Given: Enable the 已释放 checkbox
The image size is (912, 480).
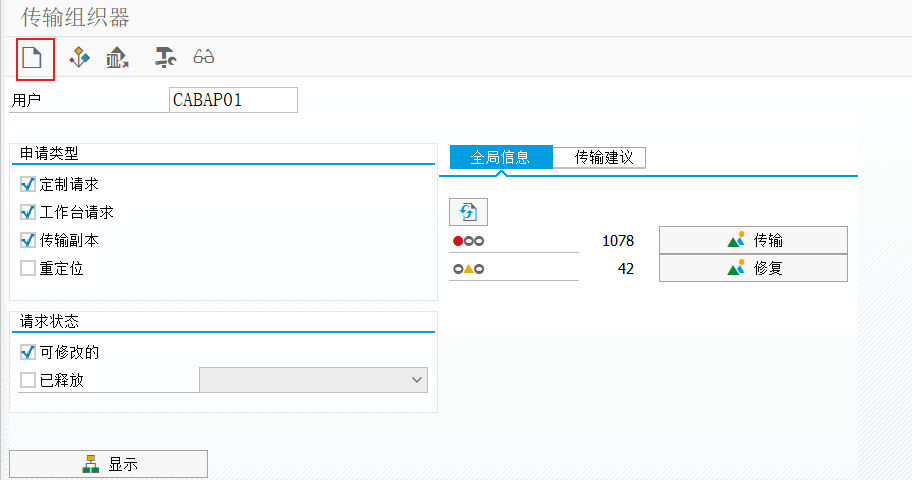Looking at the screenshot, I should pos(27,380).
